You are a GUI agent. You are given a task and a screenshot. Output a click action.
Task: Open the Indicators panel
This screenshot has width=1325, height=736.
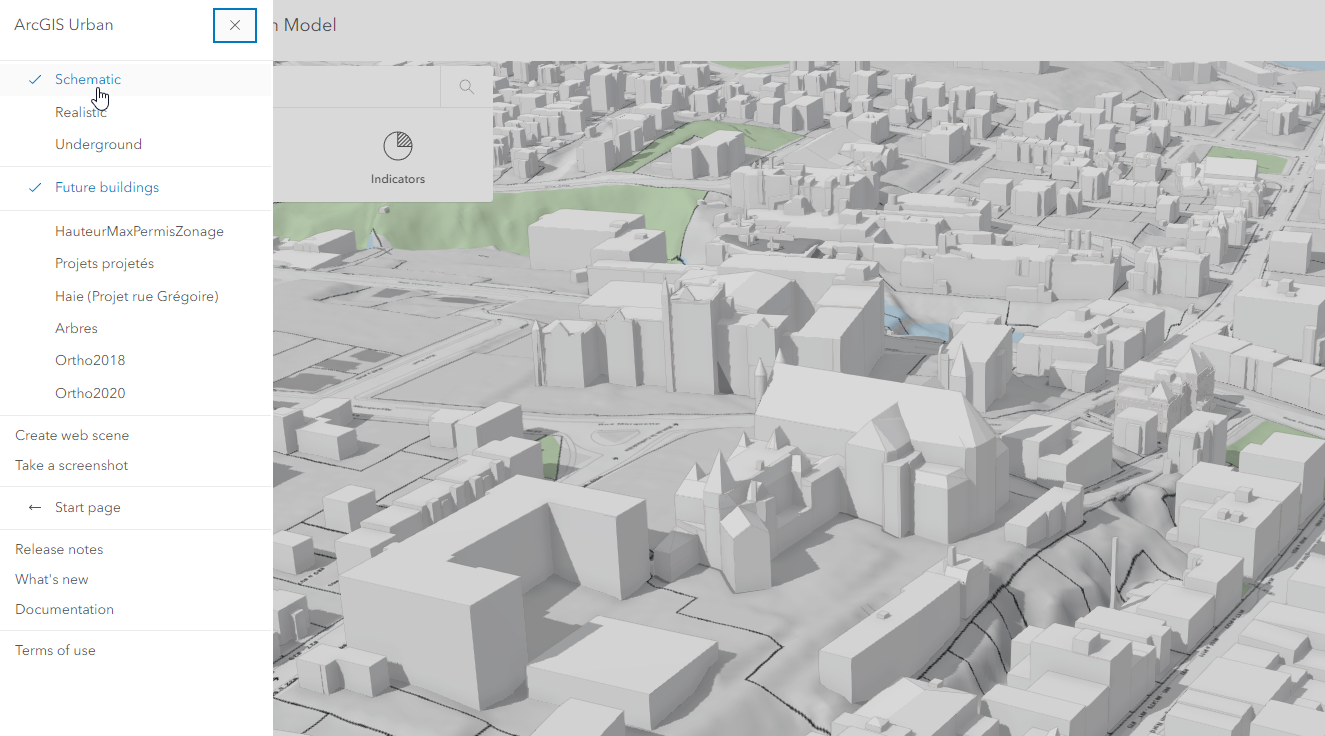[x=397, y=156]
